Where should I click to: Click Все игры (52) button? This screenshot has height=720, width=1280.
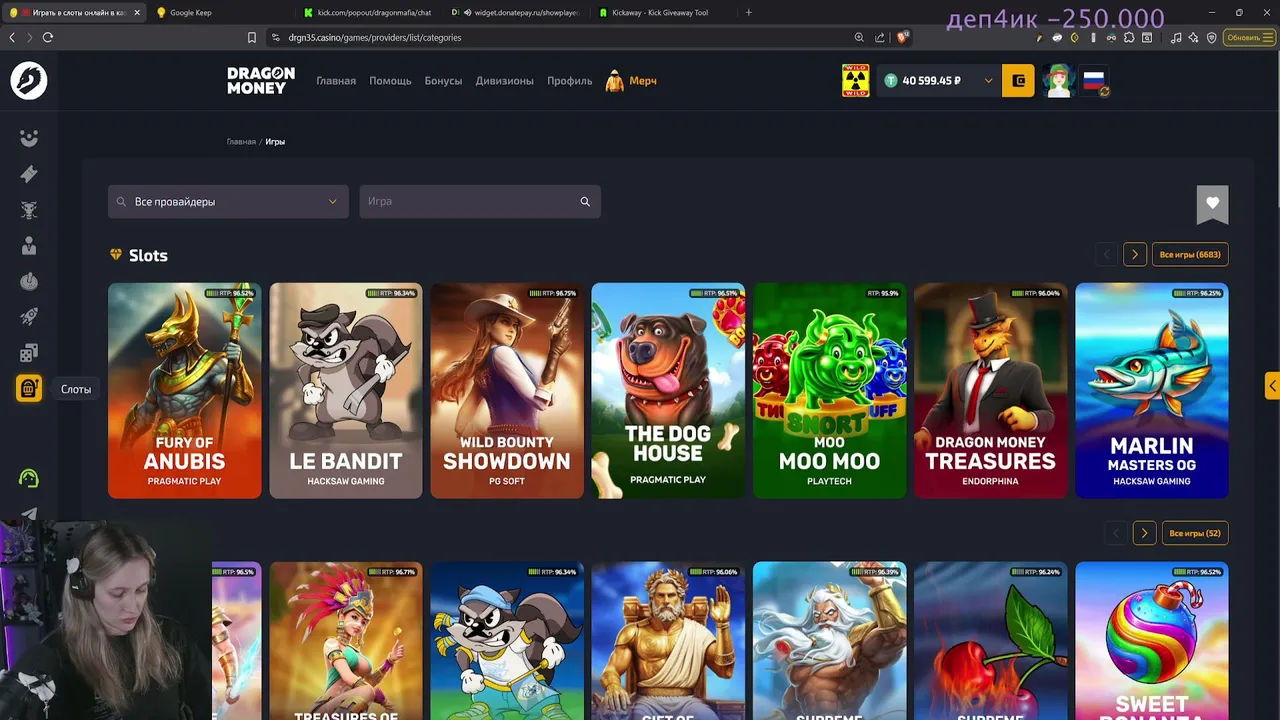pyautogui.click(x=1195, y=533)
